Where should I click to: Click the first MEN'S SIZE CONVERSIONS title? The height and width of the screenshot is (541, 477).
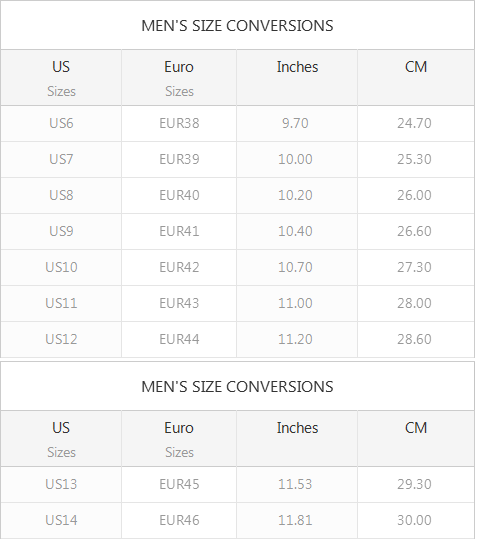237,26
